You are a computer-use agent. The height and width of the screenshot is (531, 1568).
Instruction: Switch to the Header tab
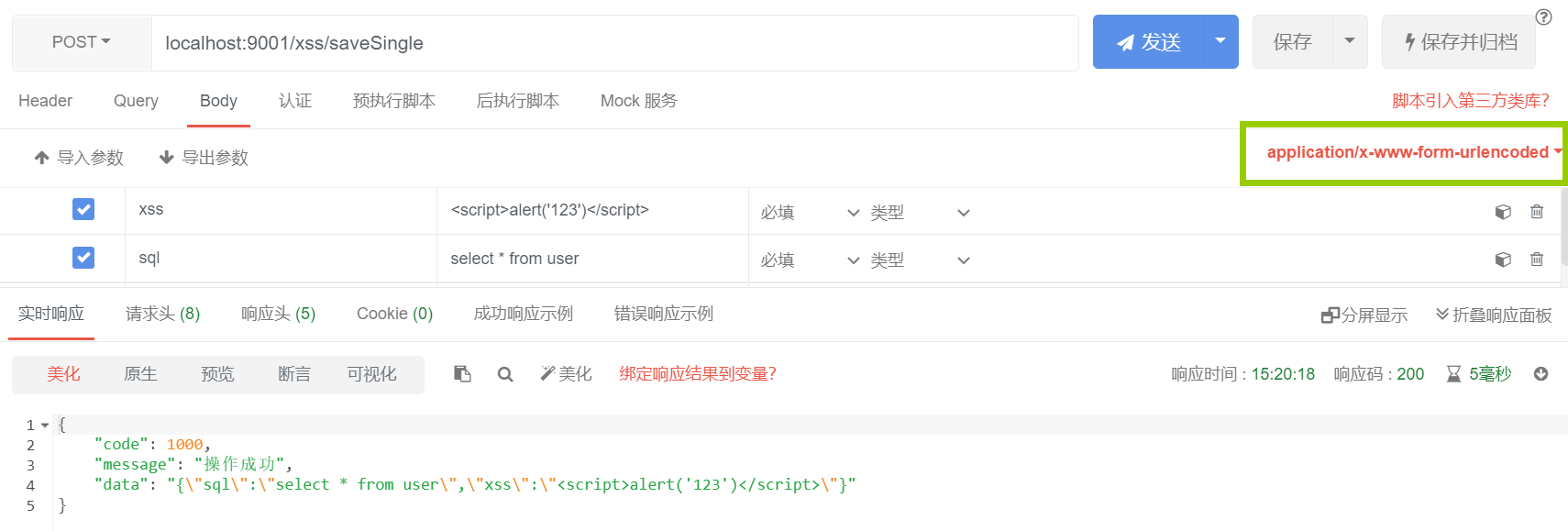[x=45, y=101]
